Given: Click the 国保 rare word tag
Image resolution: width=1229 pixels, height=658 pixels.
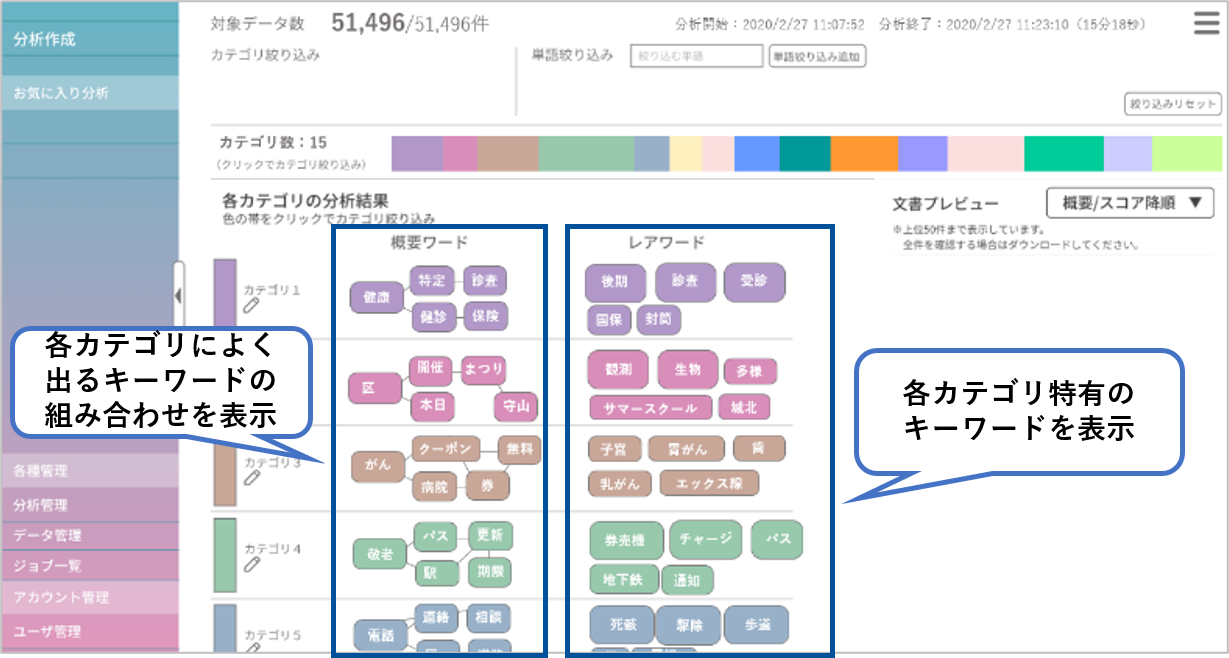Looking at the screenshot, I should click(x=608, y=320).
